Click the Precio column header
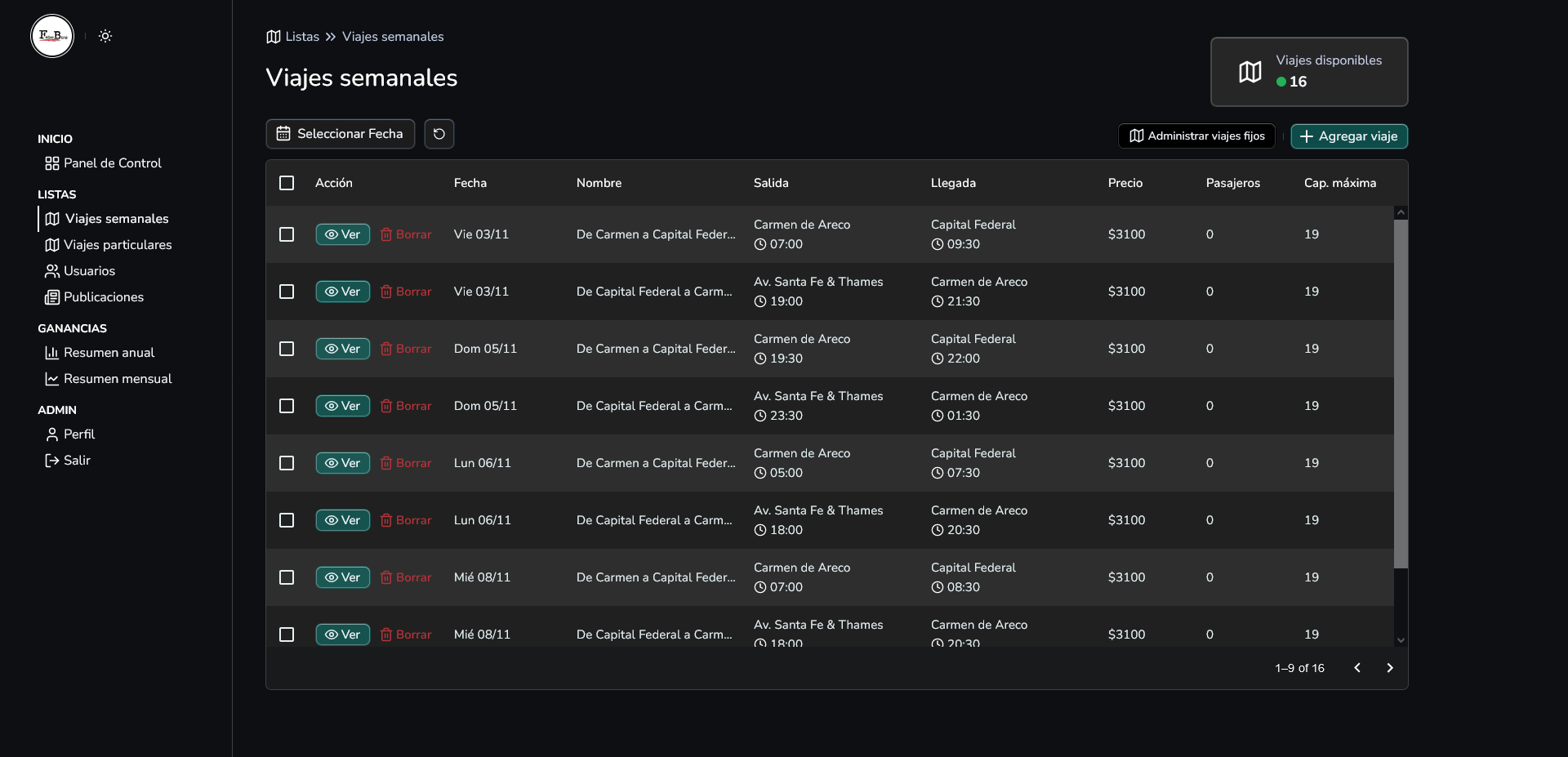The height and width of the screenshot is (757, 1568). point(1125,183)
